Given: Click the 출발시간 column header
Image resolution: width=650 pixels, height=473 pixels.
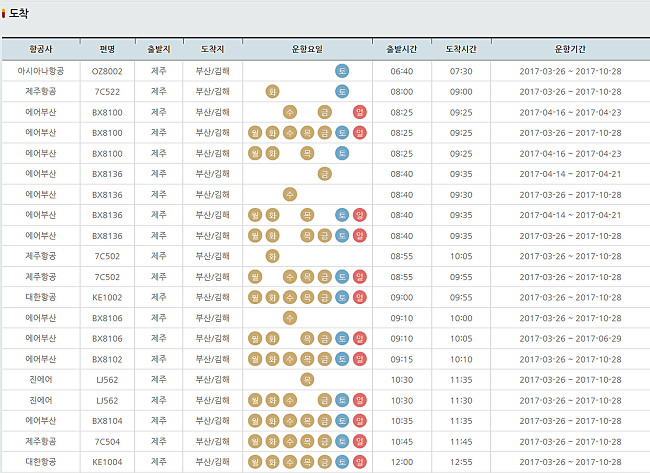Looking at the screenshot, I should coord(402,49).
